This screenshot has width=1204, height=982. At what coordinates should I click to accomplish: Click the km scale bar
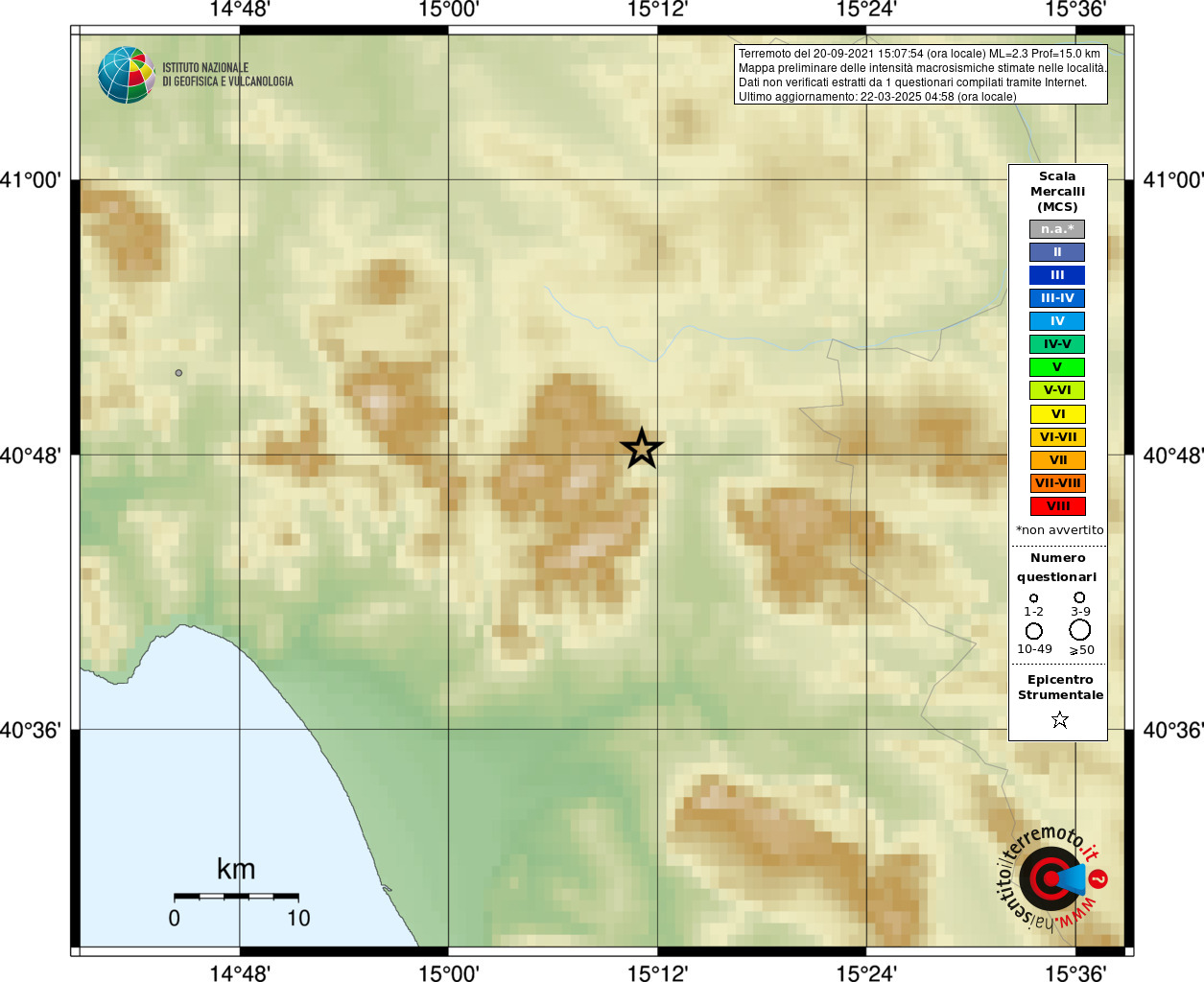coord(236,896)
